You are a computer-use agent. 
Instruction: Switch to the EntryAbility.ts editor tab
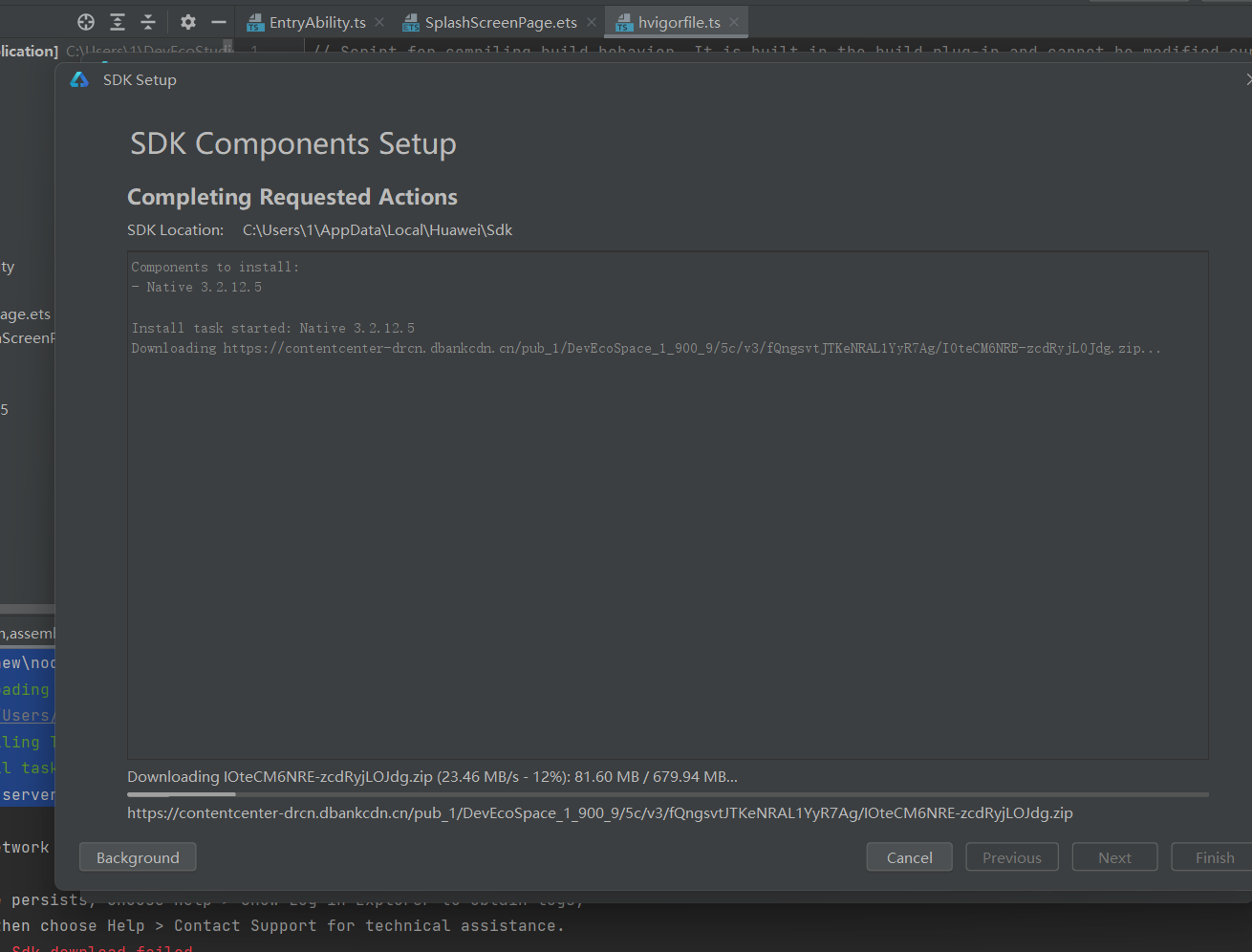click(317, 23)
